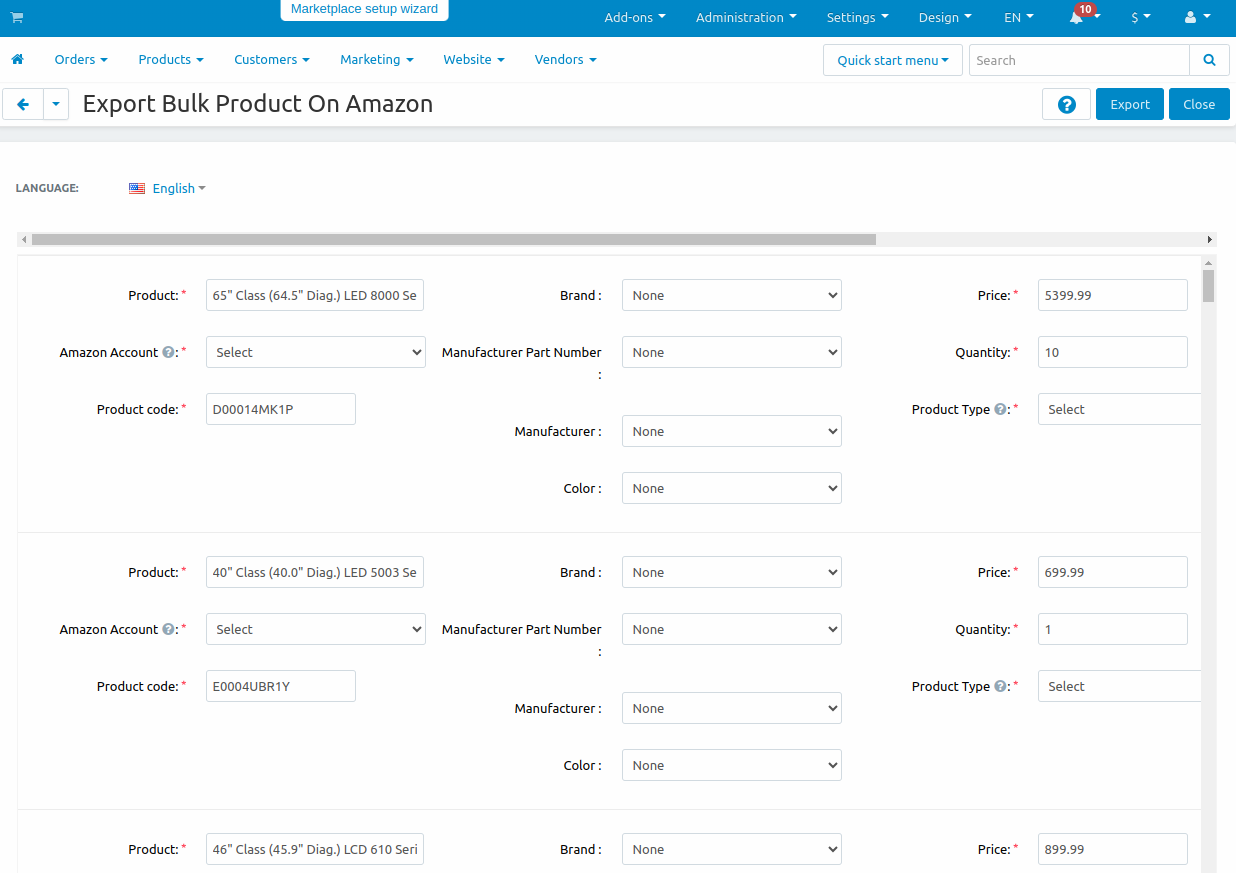Open English language selector
Screen dimensions: 1236x873
pos(179,188)
